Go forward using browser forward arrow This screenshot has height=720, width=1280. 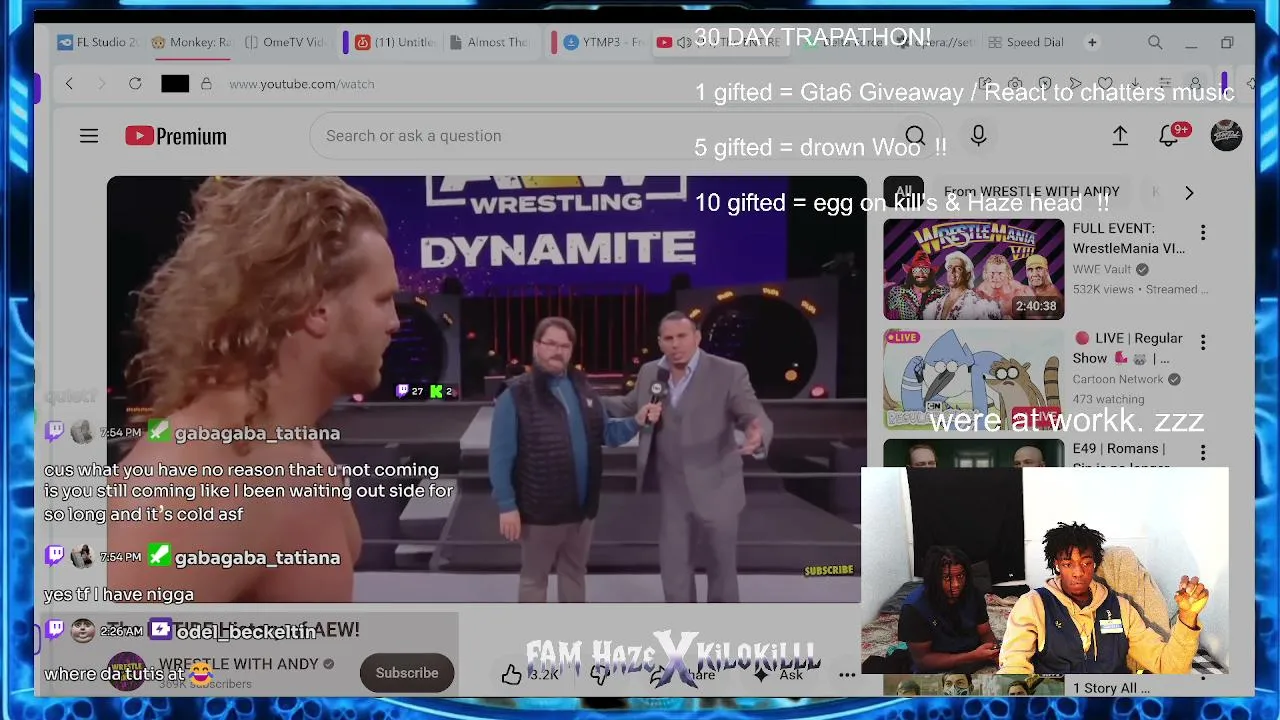(x=101, y=84)
